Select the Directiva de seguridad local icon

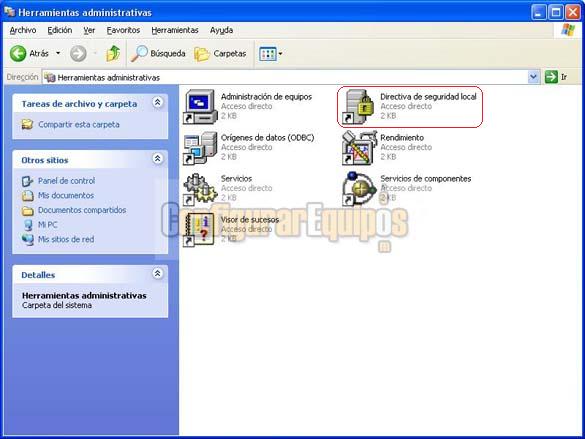click(359, 106)
